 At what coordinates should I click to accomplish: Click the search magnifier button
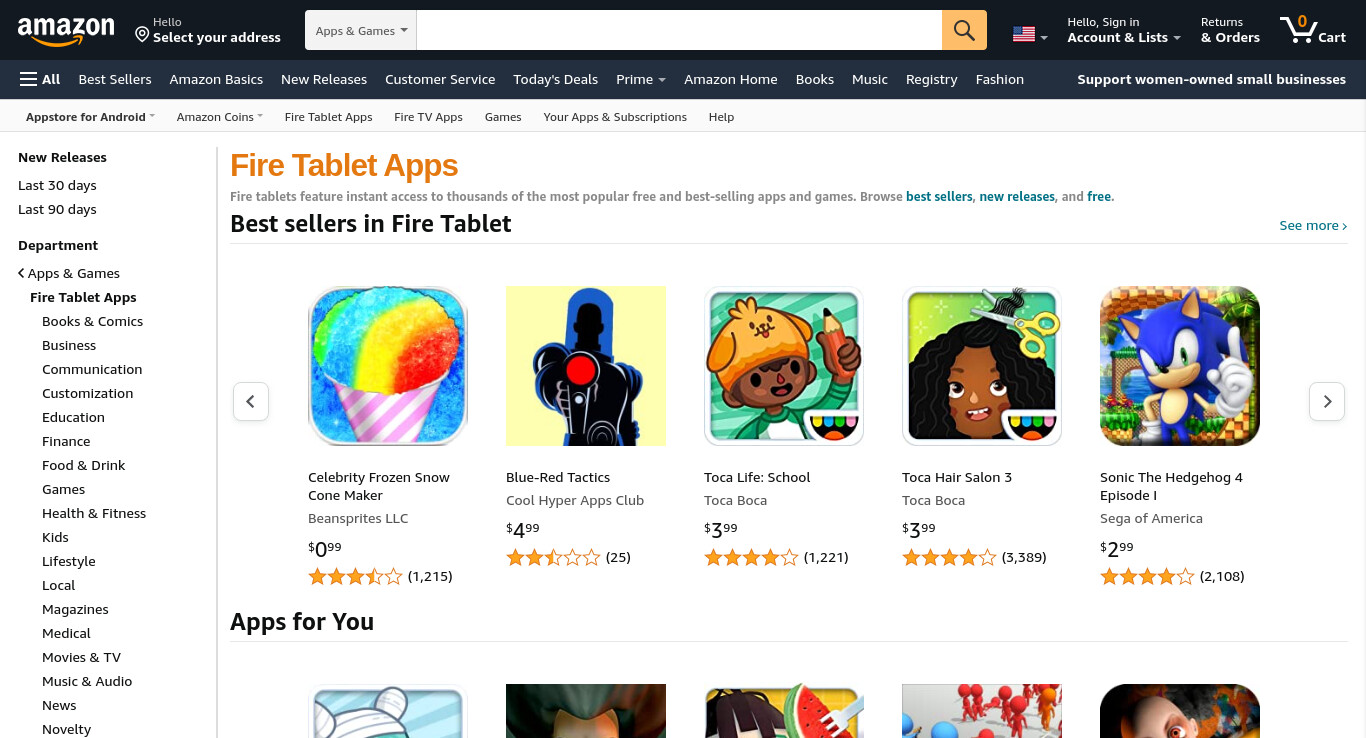(x=964, y=30)
